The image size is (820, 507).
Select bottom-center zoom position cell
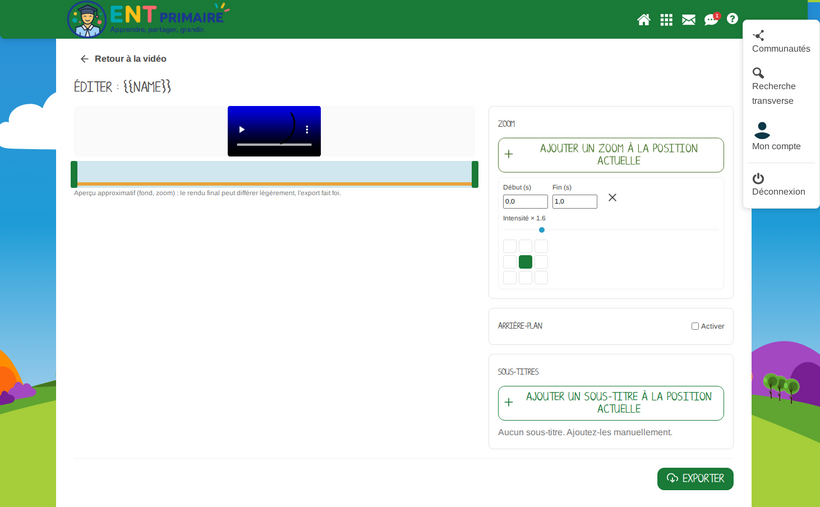(526, 277)
